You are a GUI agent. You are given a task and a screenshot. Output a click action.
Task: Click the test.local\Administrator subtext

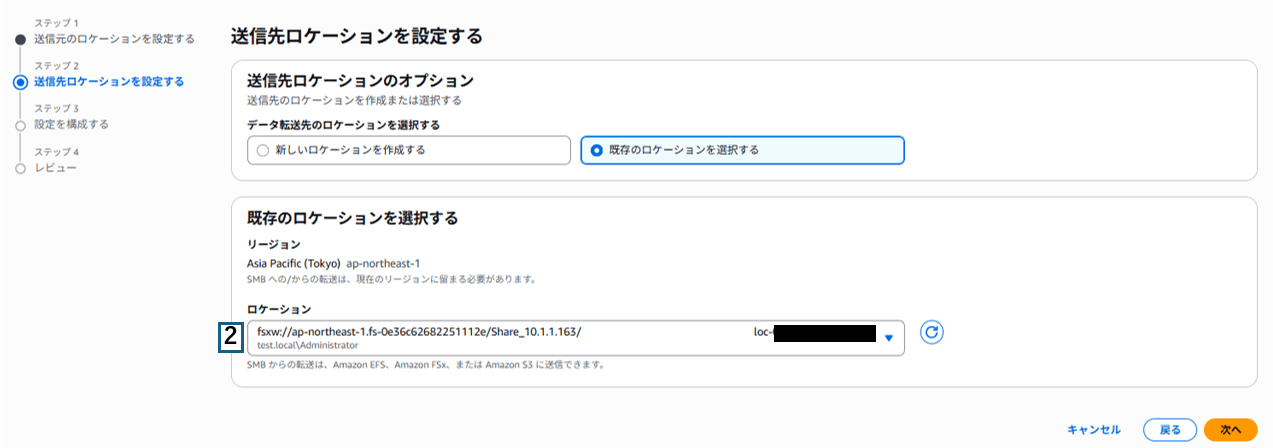[x=307, y=345]
